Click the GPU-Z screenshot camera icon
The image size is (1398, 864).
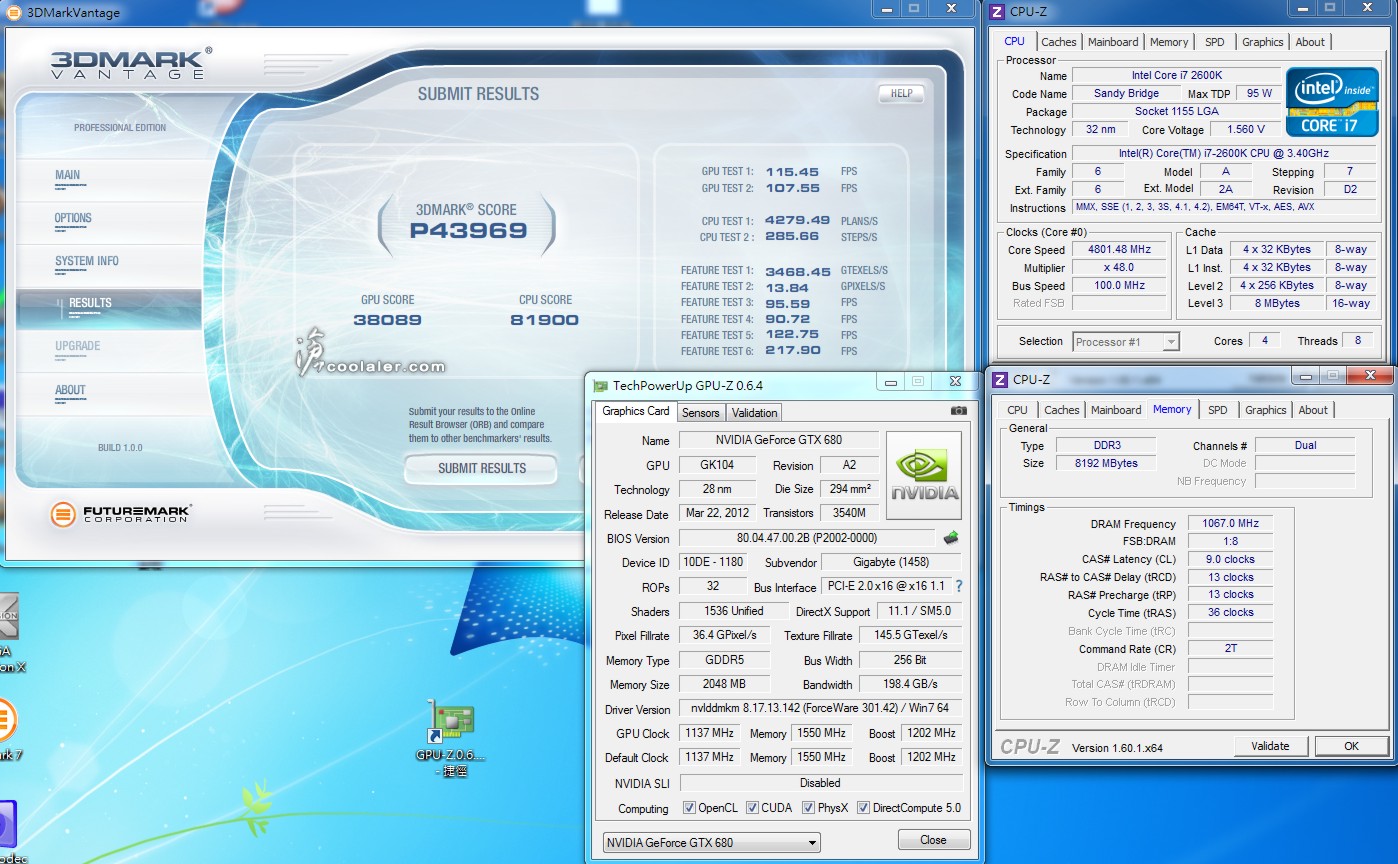point(959,411)
